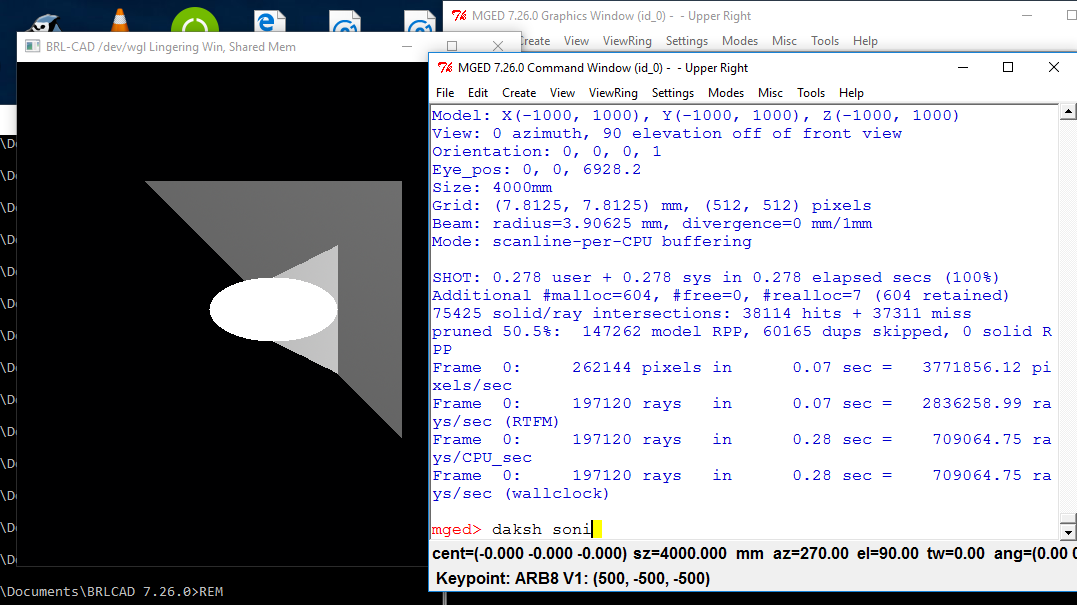Open Modes menu in MGED Graphics Window
The width and height of the screenshot is (1077, 605).
[x=740, y=41]
